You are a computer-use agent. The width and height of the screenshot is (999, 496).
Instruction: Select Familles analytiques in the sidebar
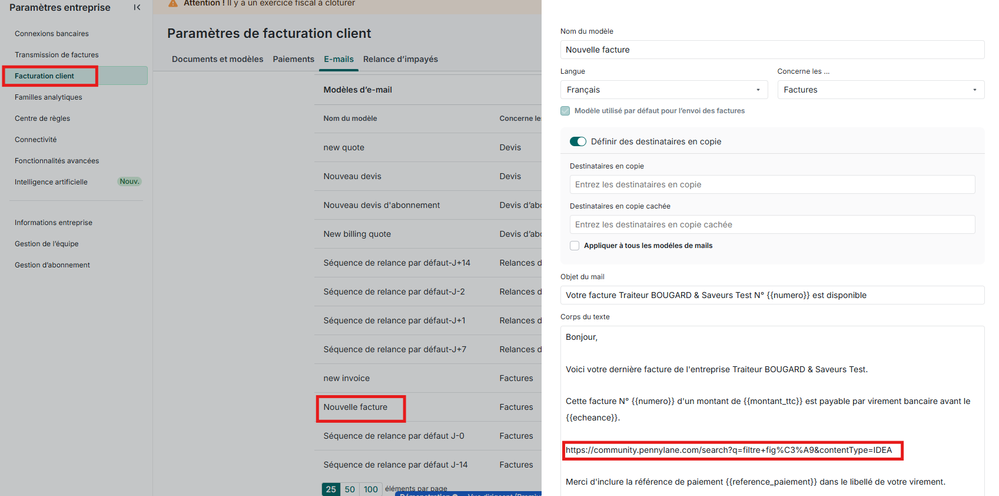(x=48, y=97)
